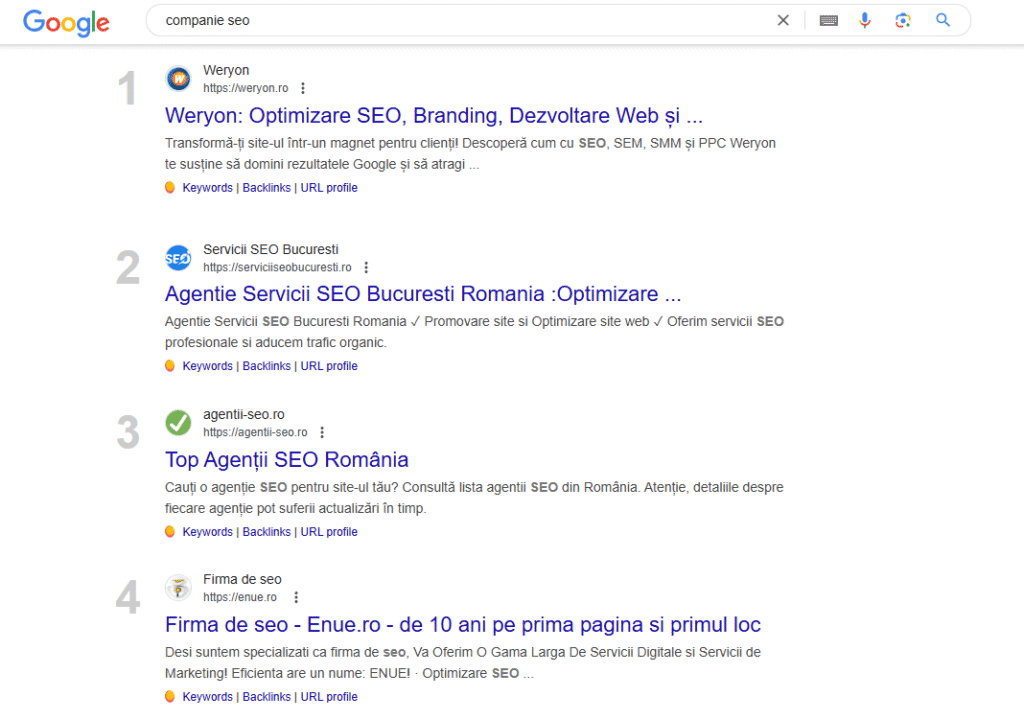This screenshot has height=720, width=1024.
Task: Click the orange SEO dot under the Weryon result
Action: click(169, 187)
